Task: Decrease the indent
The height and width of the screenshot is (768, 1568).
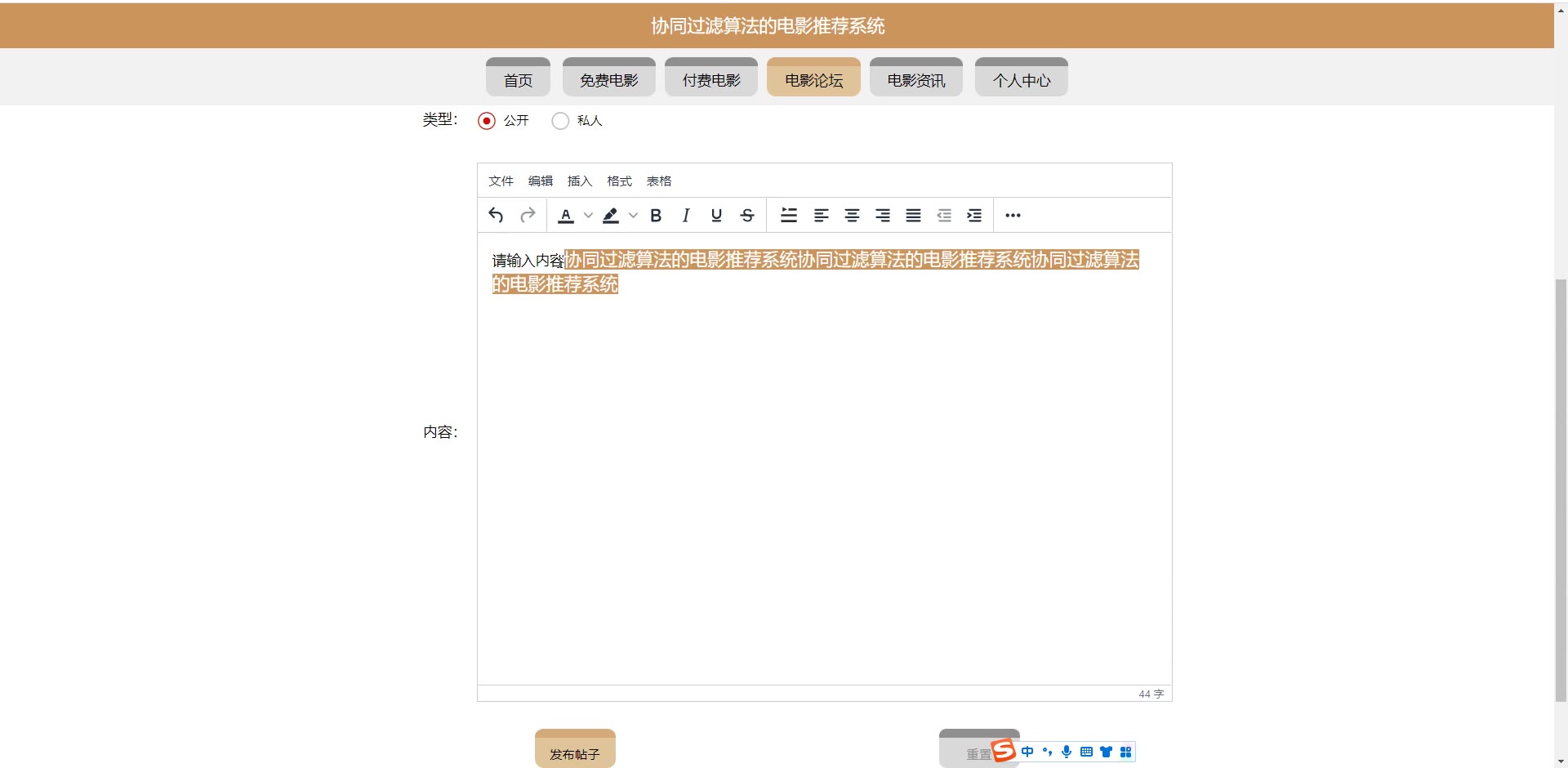Action: pos(944,215)
